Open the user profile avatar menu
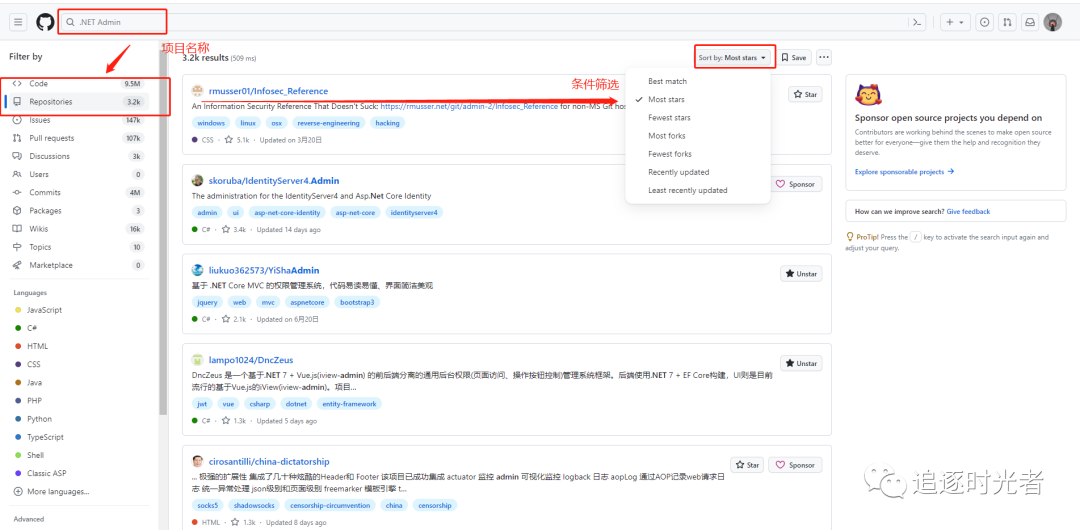Screen dimensions: 1080x530 [1052, 22]
